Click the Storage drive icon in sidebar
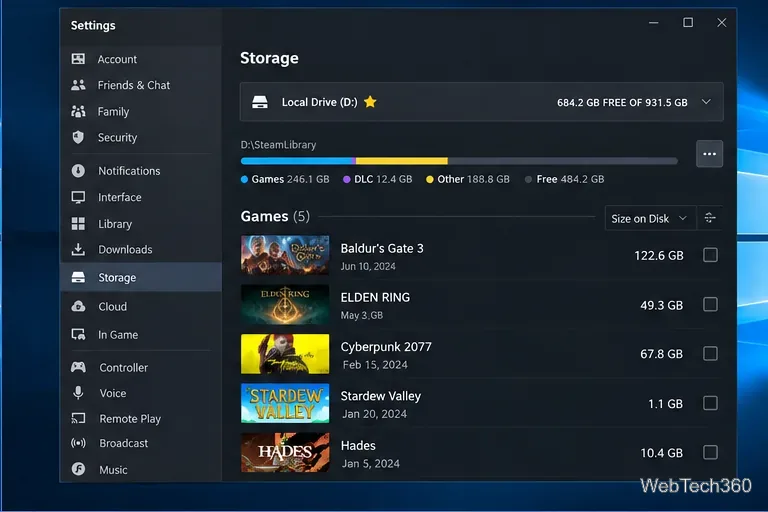The image size is (768, 512). (x=78, y=277)
